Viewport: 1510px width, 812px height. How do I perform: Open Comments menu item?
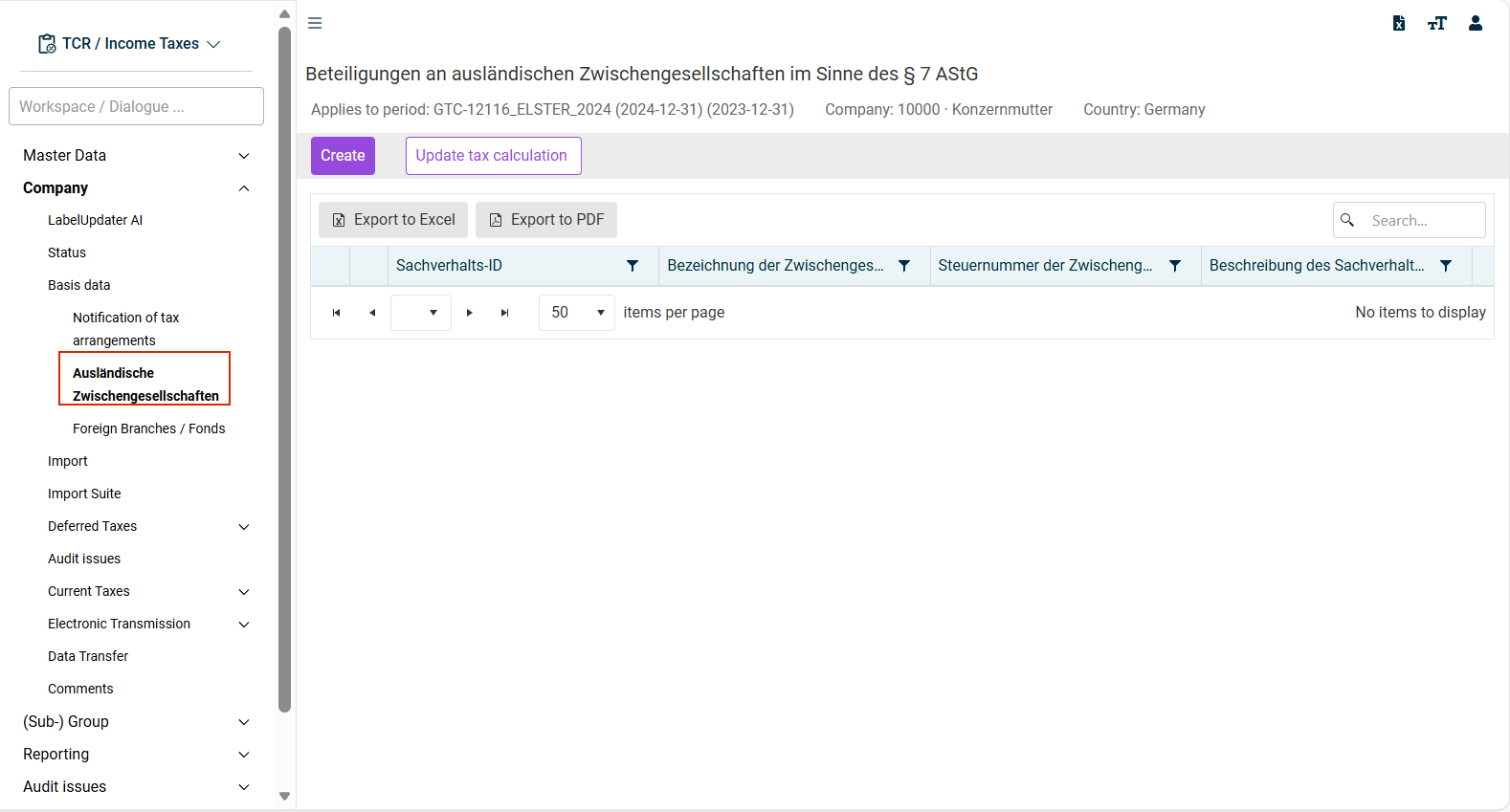coord(80,689)
